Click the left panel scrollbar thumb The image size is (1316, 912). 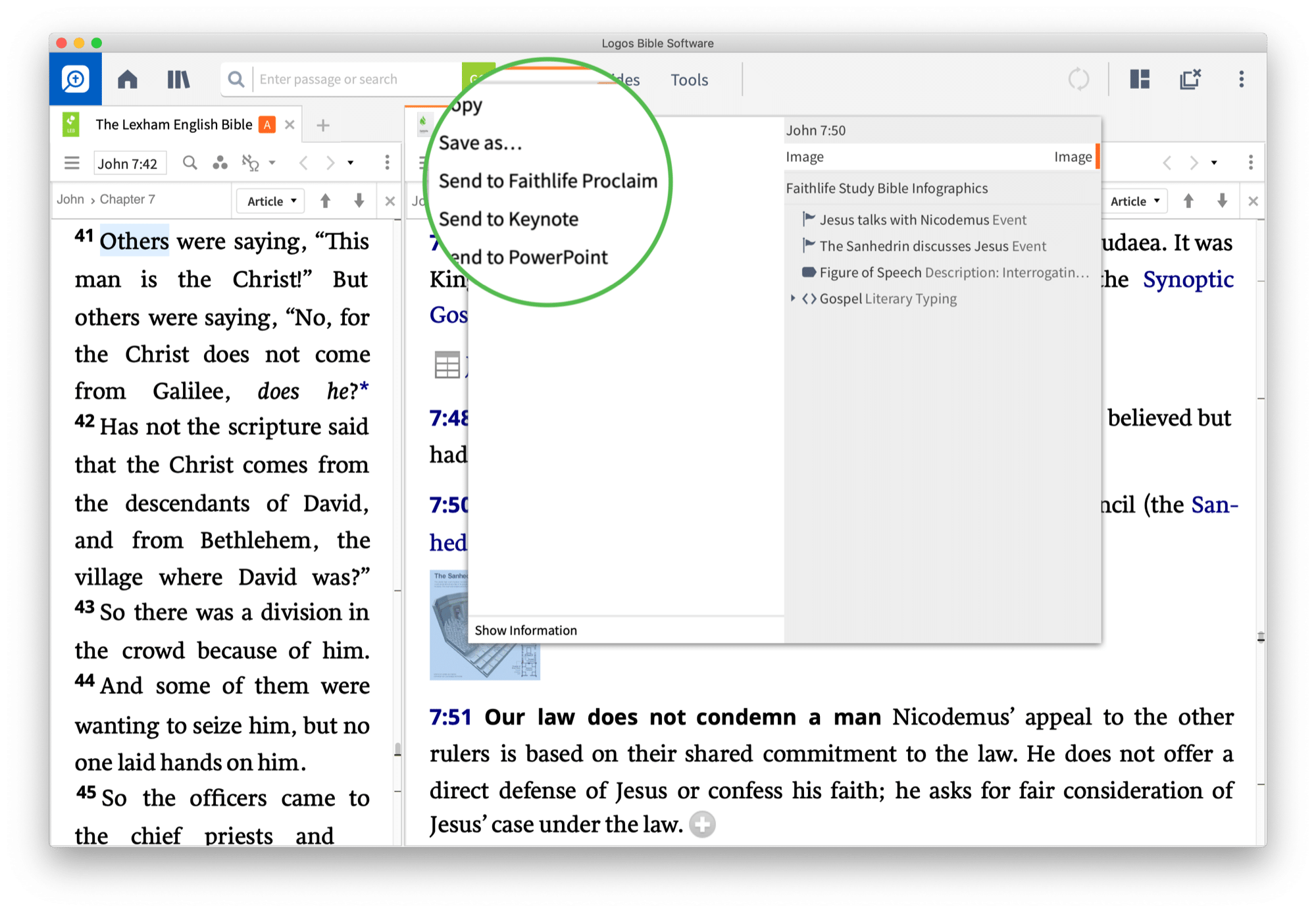[x=397, y=749]
